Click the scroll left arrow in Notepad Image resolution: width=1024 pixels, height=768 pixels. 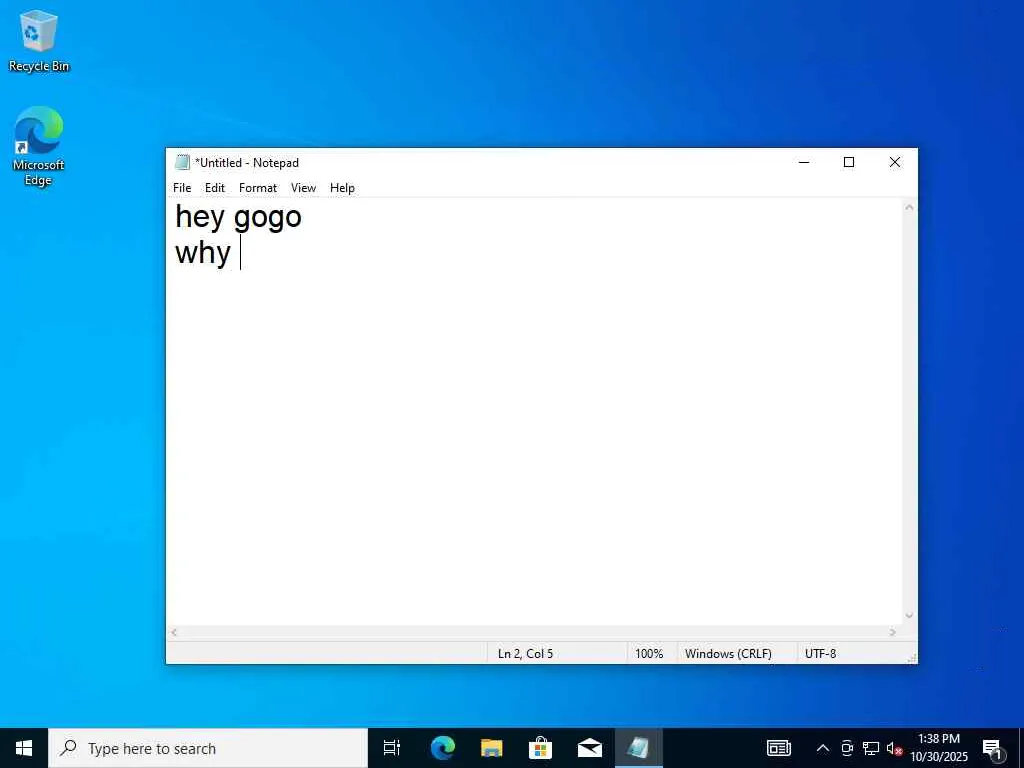click(x=174, y=632)
